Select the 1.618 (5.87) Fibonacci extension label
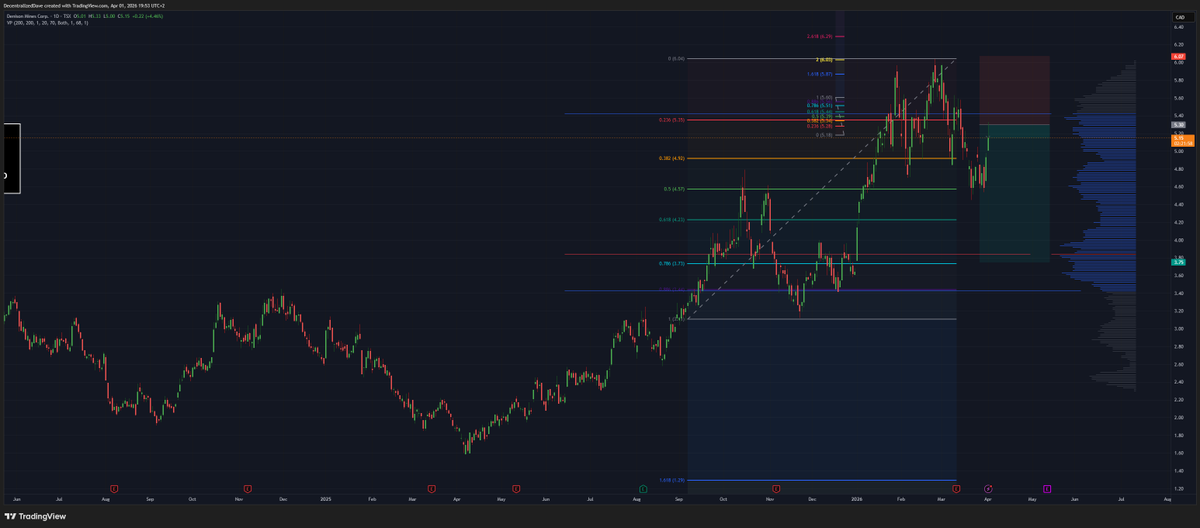 (x=819, y=74)
